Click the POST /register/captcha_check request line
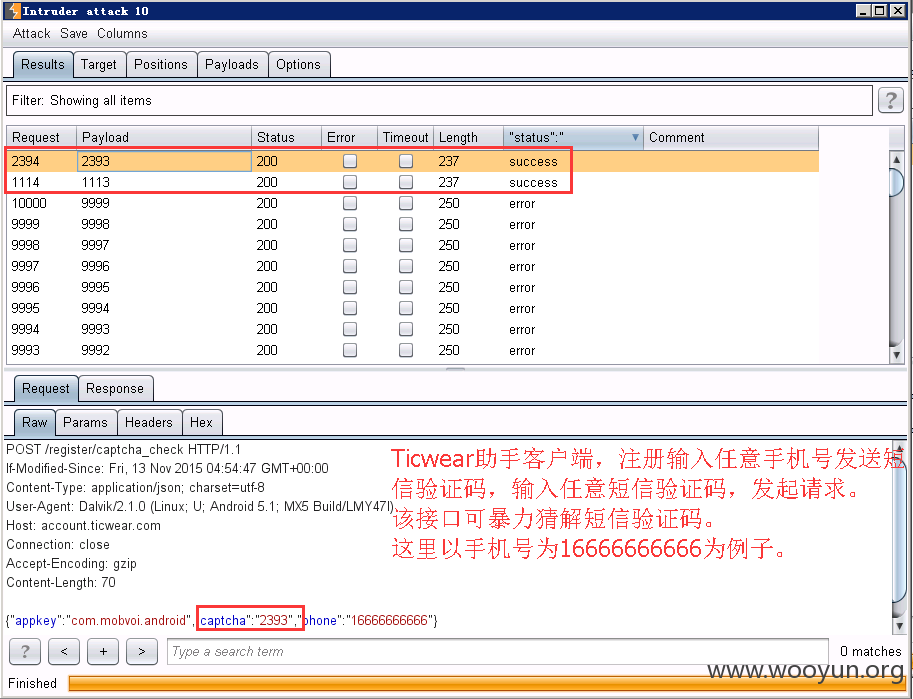This screenshot has width=913, height=699. (x=123, y=450)
